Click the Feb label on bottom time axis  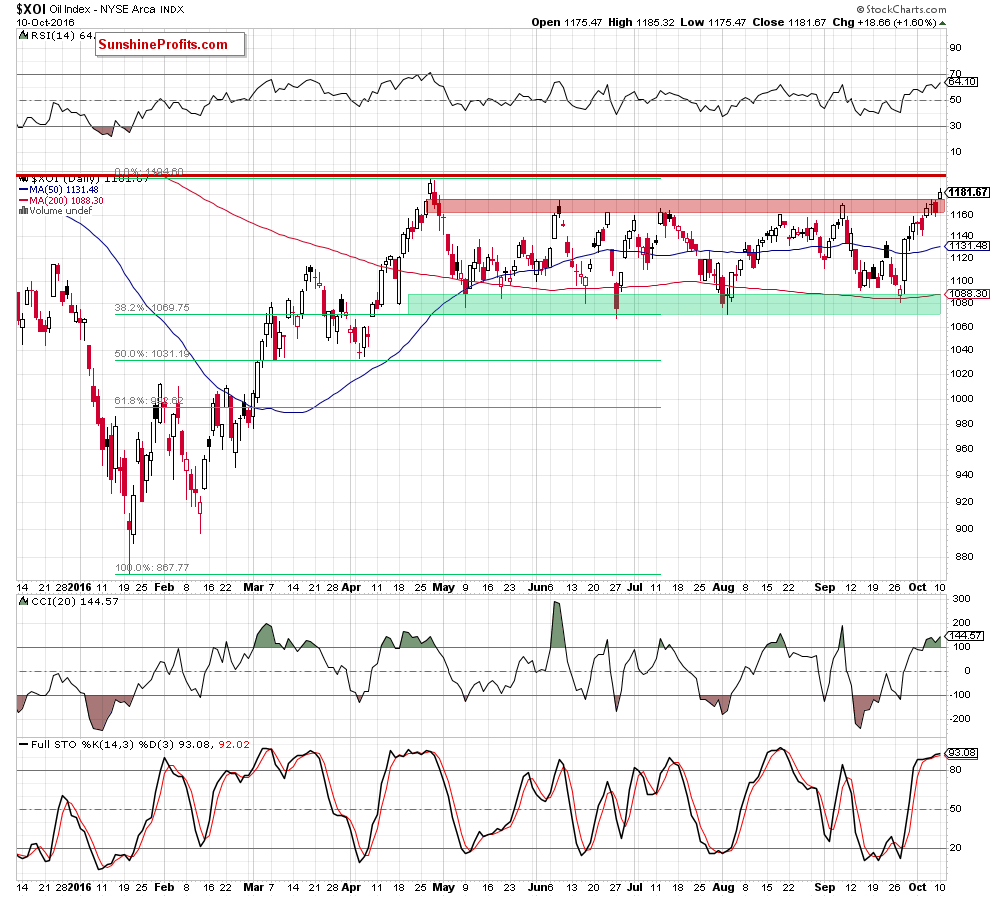(x=164, y=887)
